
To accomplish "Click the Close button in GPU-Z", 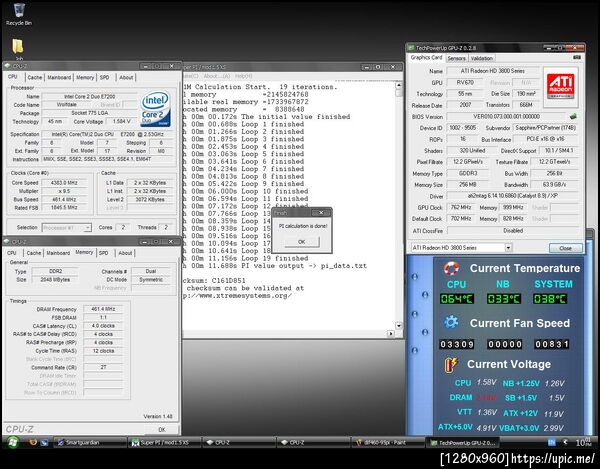I will click(566, 248).
